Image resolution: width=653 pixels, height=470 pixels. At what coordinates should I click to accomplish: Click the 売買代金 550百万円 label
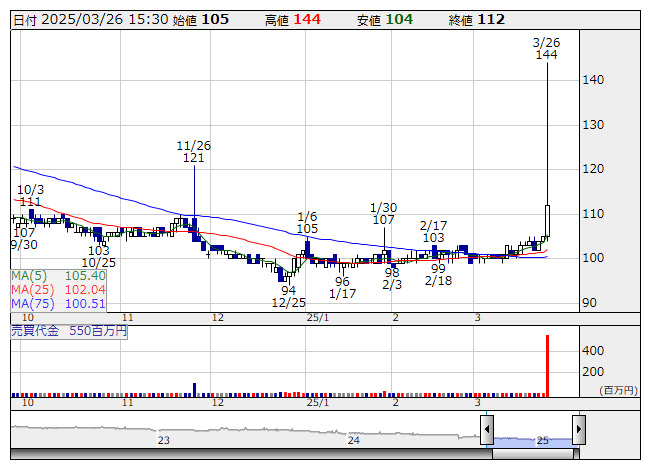point(69,331)
